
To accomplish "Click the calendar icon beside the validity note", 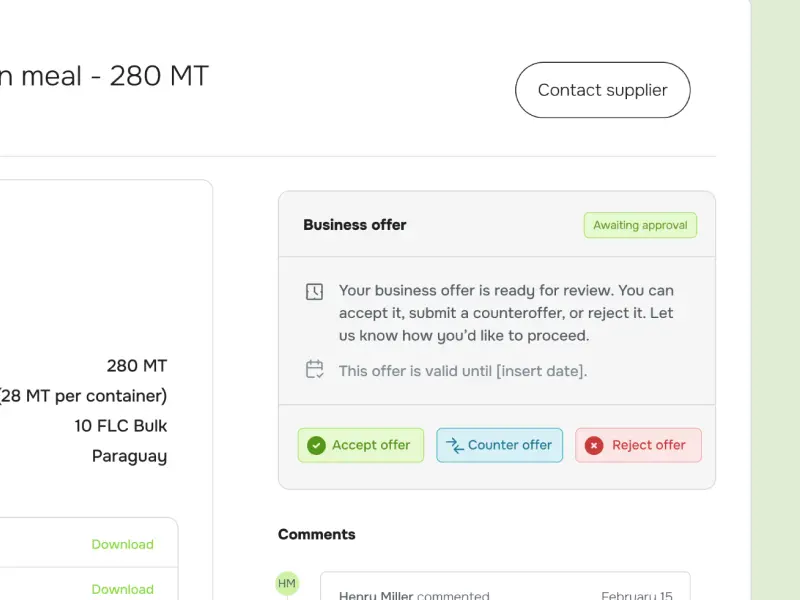I will [314, 370].
